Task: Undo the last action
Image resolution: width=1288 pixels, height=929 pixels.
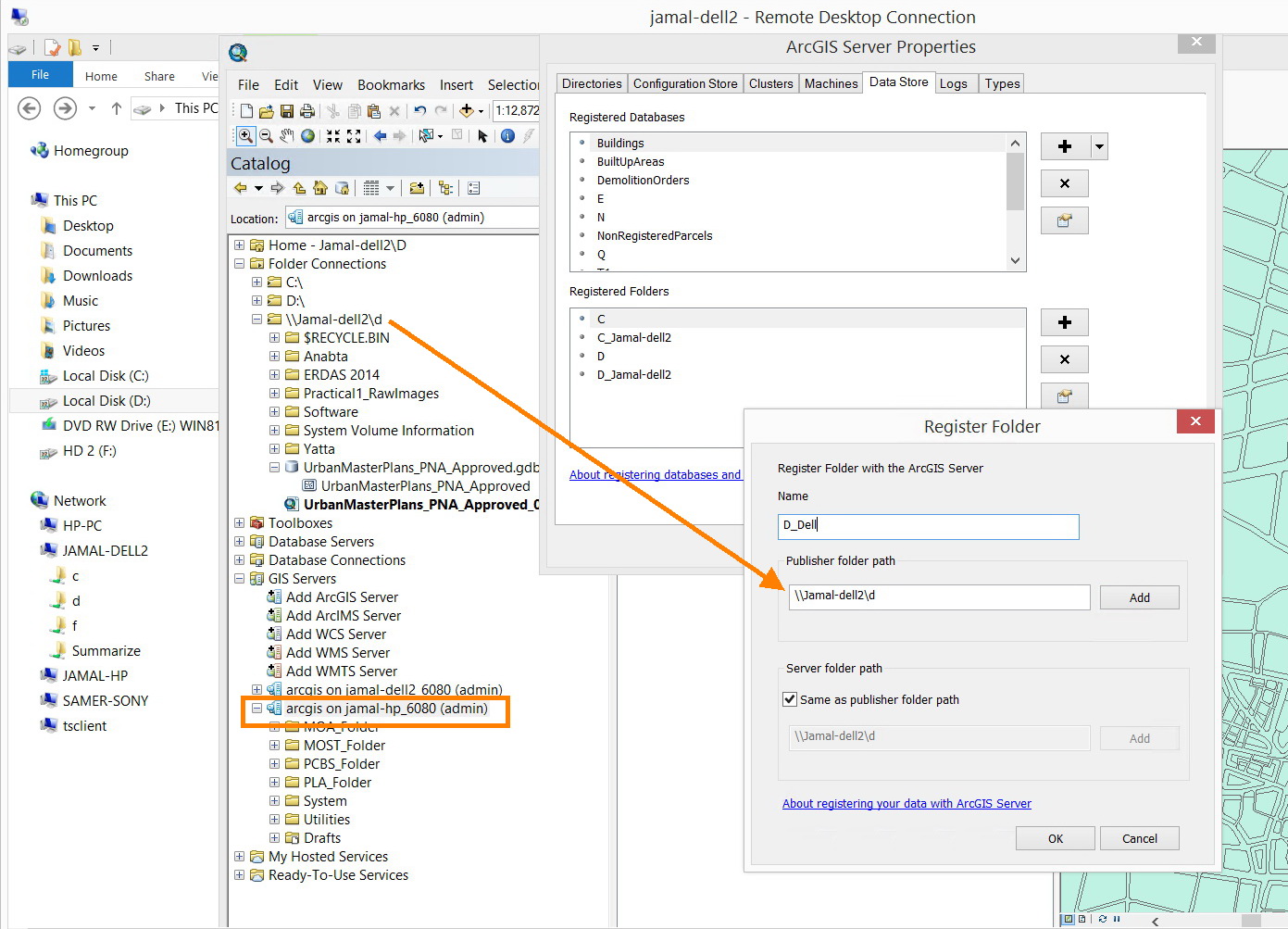Action: (420, 111)
